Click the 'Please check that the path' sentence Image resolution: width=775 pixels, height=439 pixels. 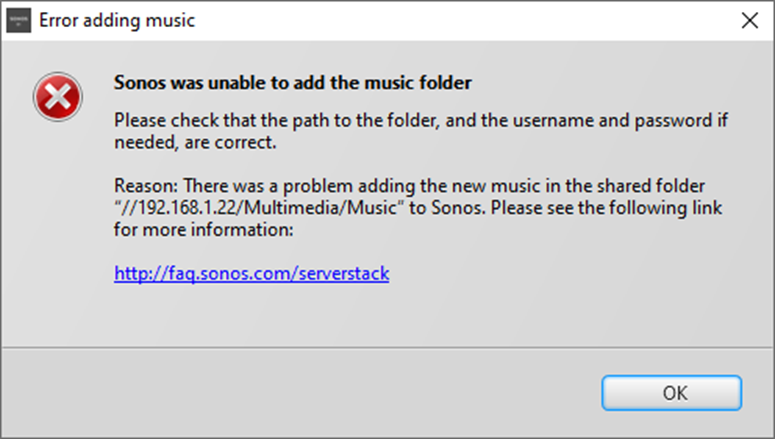pos(421,120)
